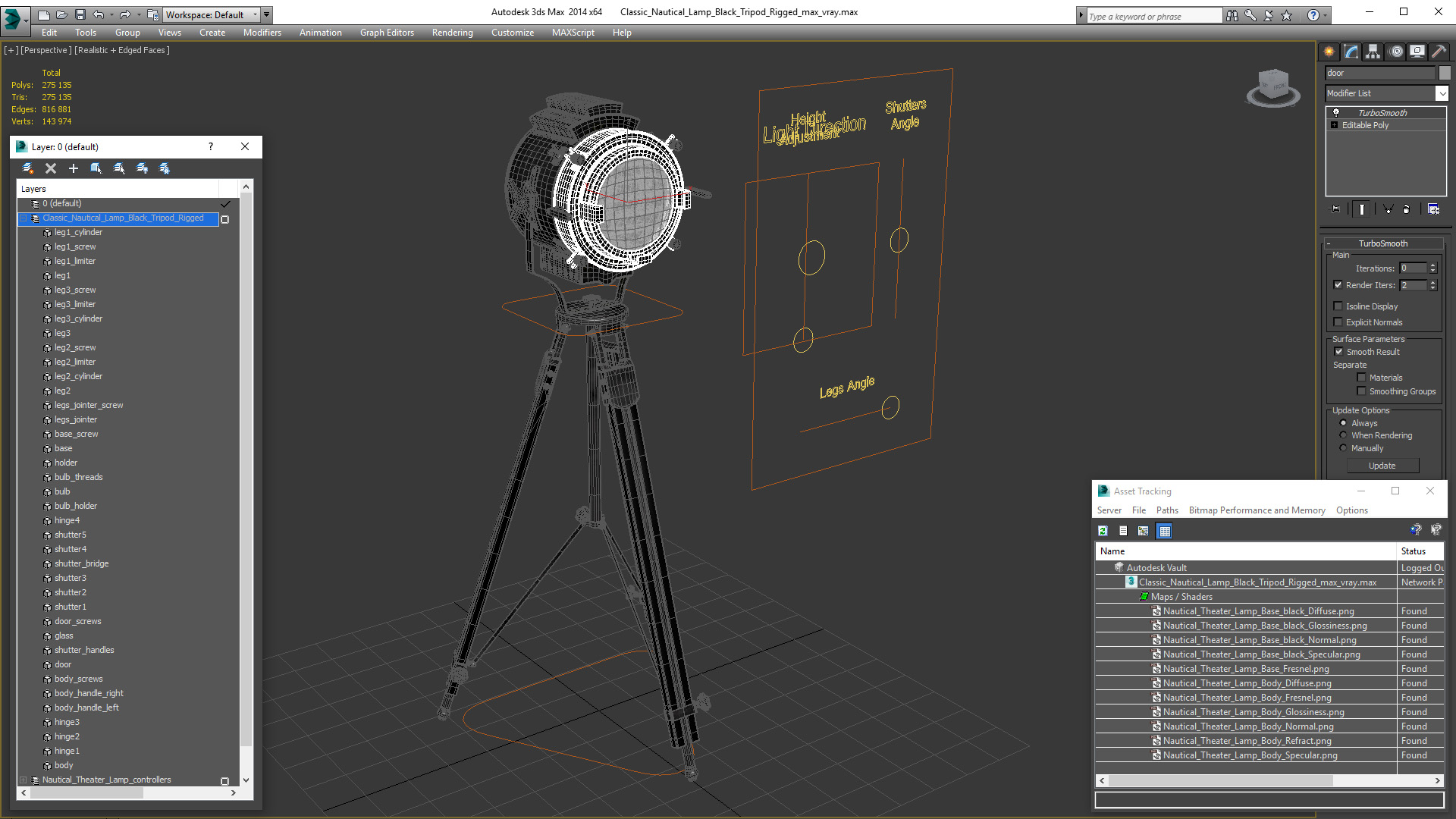The height and width of the screenshot is (819, 1456).
Task: Open the Help icon dropdown arrow
Action: (1325, 15)
